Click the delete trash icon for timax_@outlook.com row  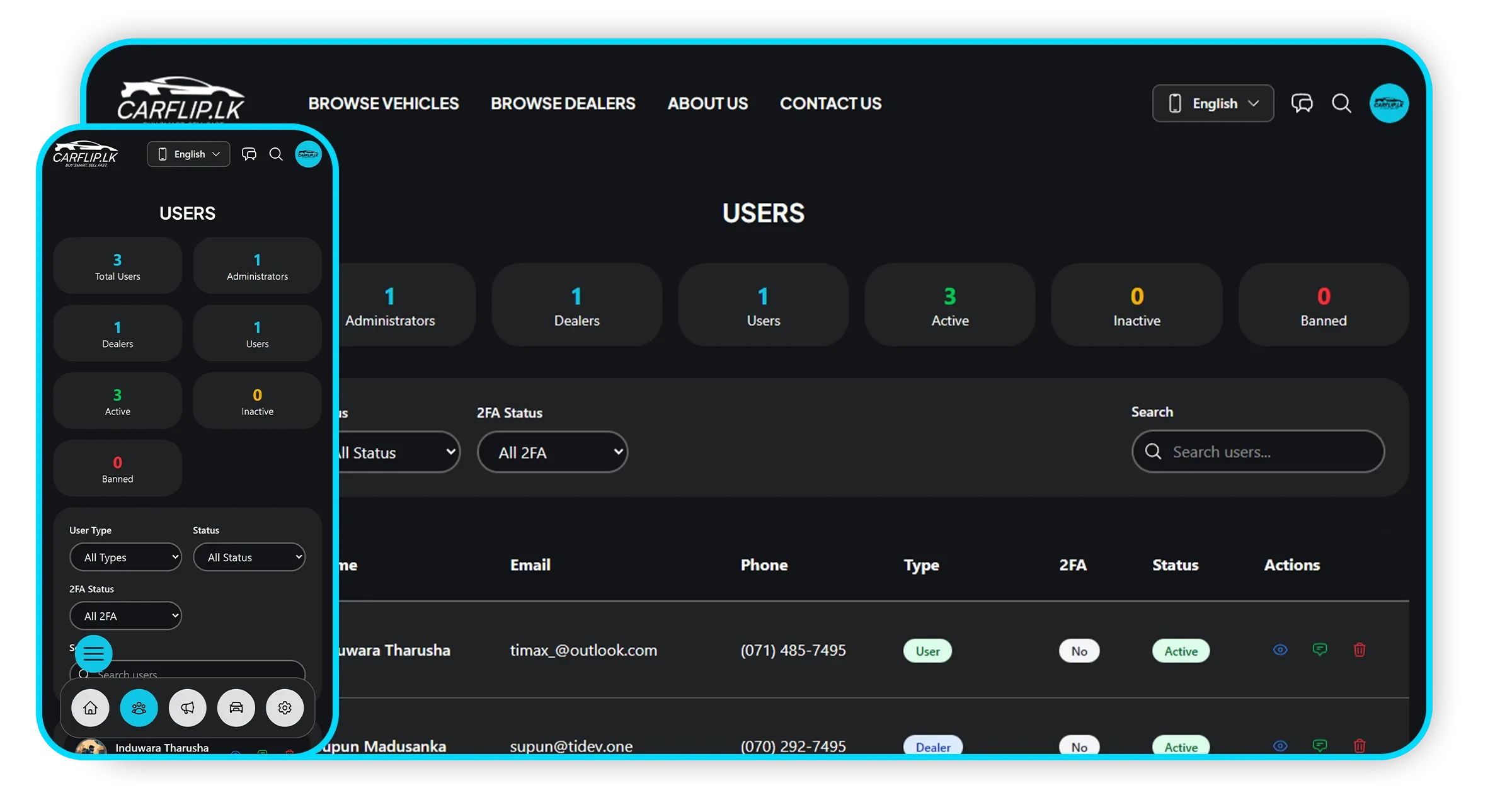(1360, 649)
